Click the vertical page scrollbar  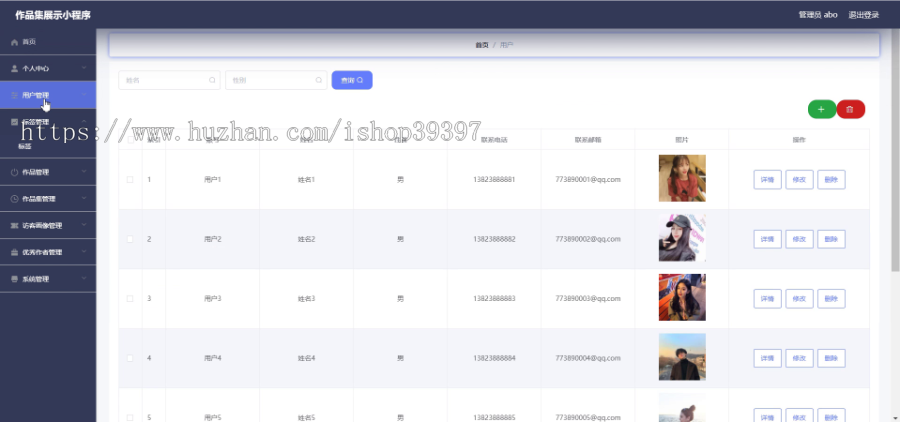pos(895,149)
